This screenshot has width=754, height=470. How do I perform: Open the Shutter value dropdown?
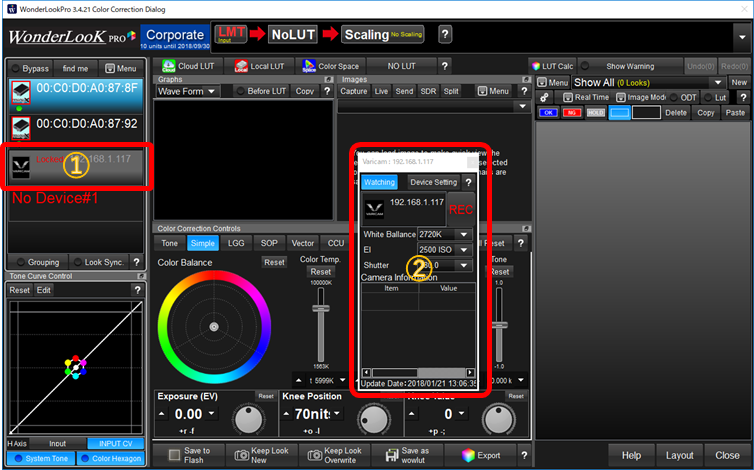coord(444,265)
